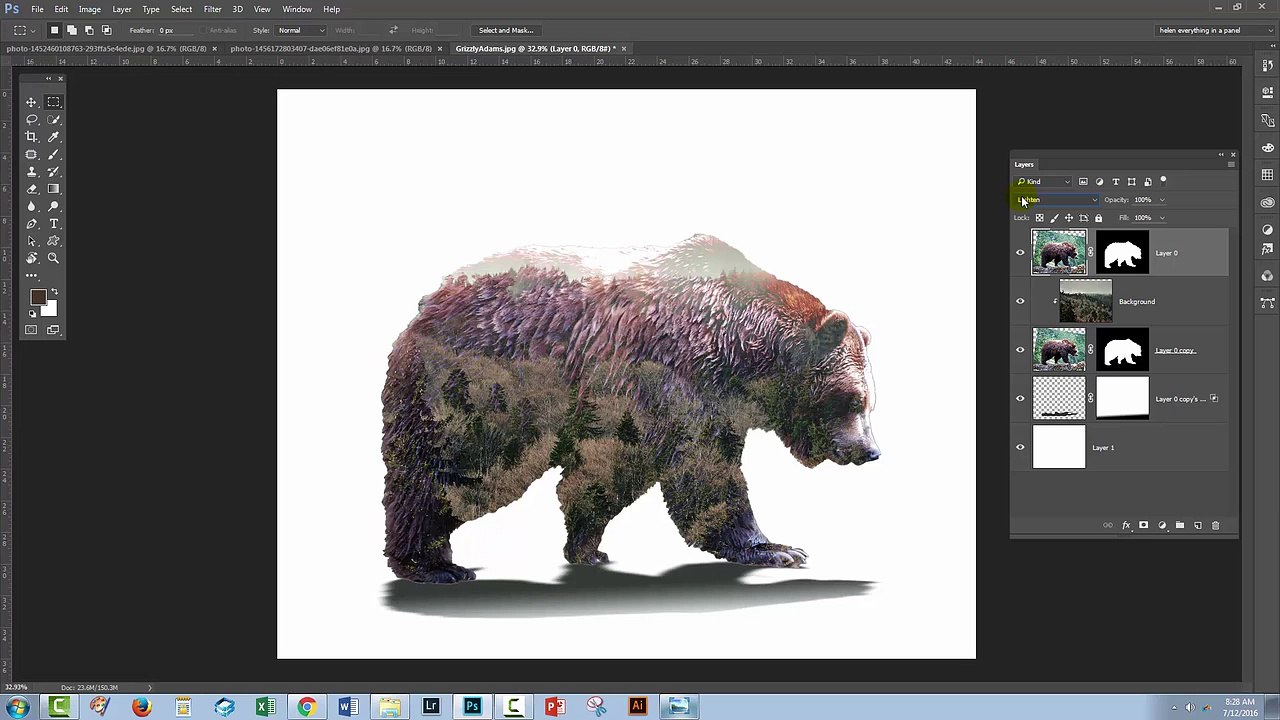Select the Gradient tool

pyautogui.click(x=53, y=189)
